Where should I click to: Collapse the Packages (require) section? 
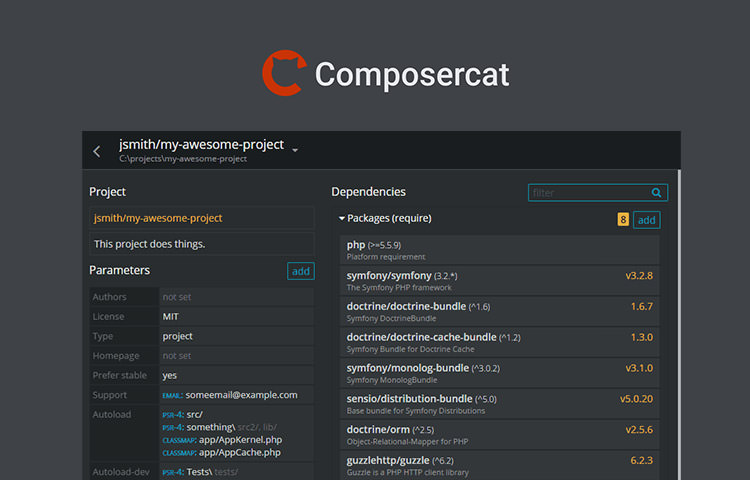[342, 218]
